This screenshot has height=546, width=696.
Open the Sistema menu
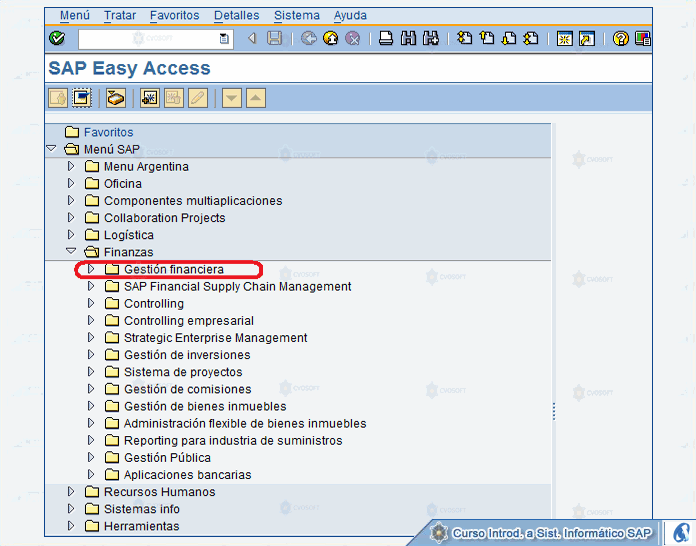pyautogui.click(x=297, y=16)
